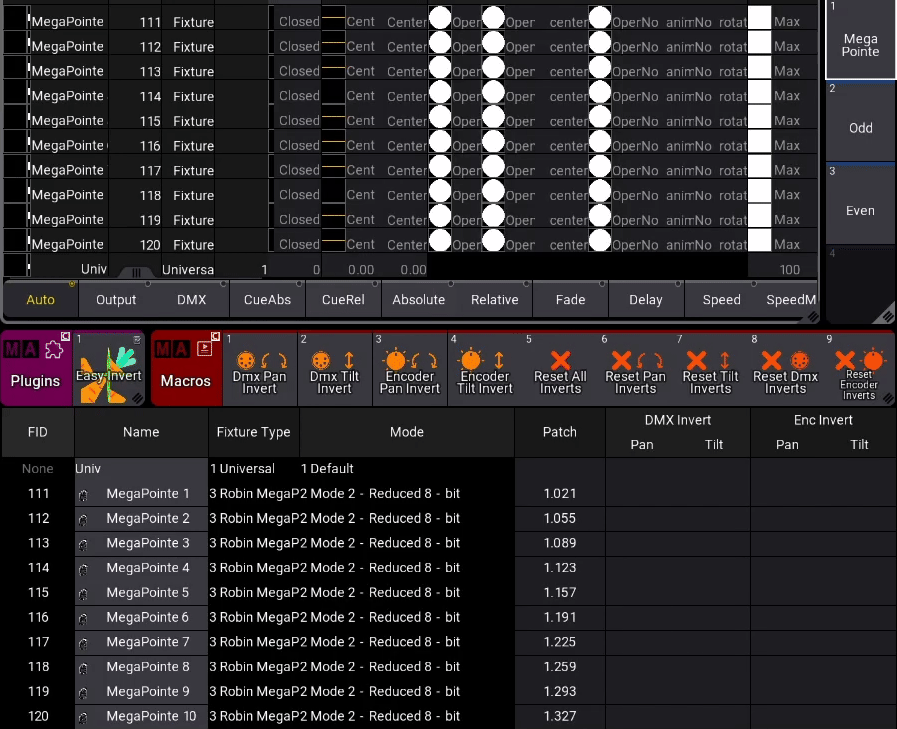Select the Fade layer tab

(x=570, y=299)
